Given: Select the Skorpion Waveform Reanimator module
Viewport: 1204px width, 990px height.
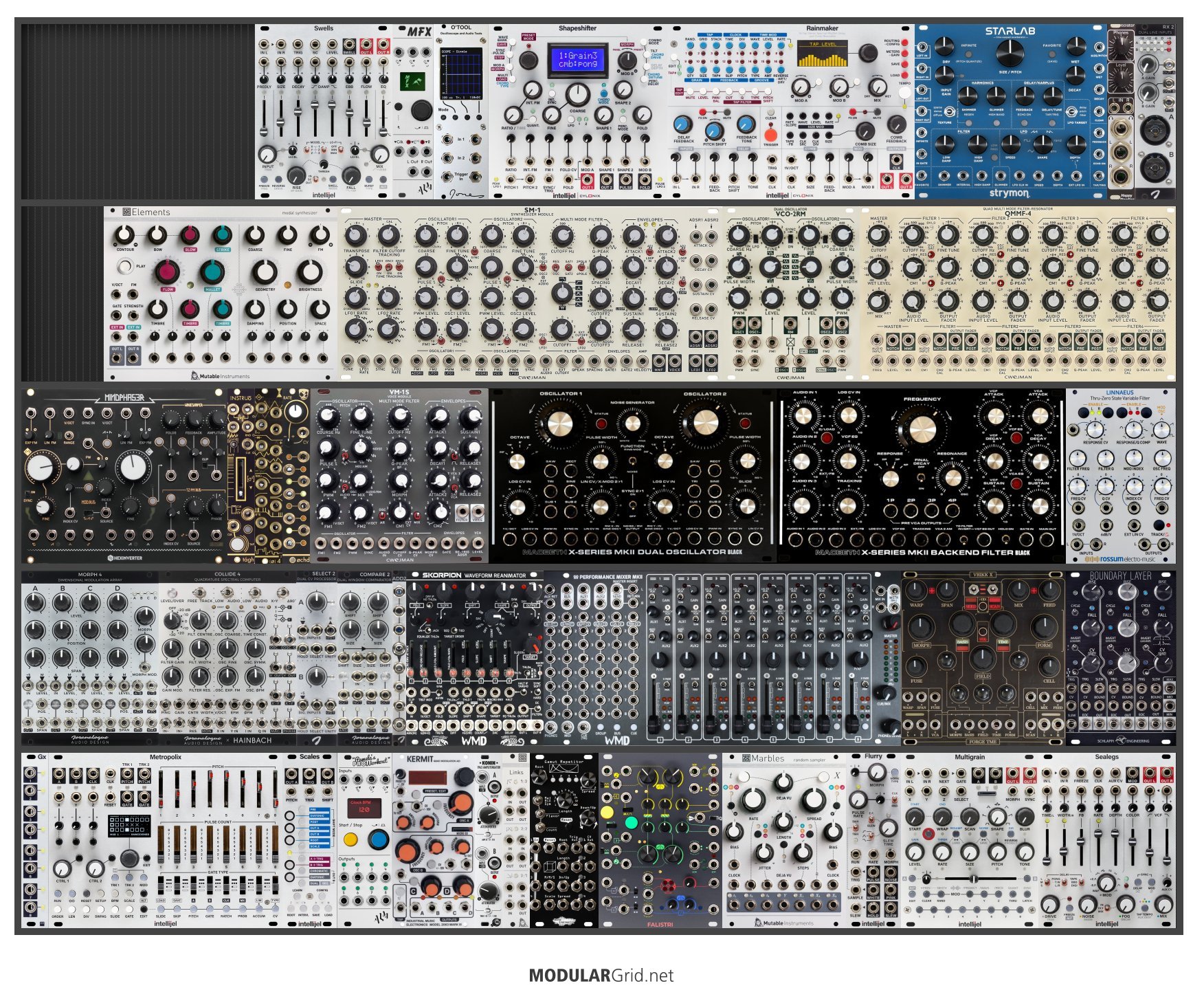Looking at the screenshot, I should pos(475,658).
